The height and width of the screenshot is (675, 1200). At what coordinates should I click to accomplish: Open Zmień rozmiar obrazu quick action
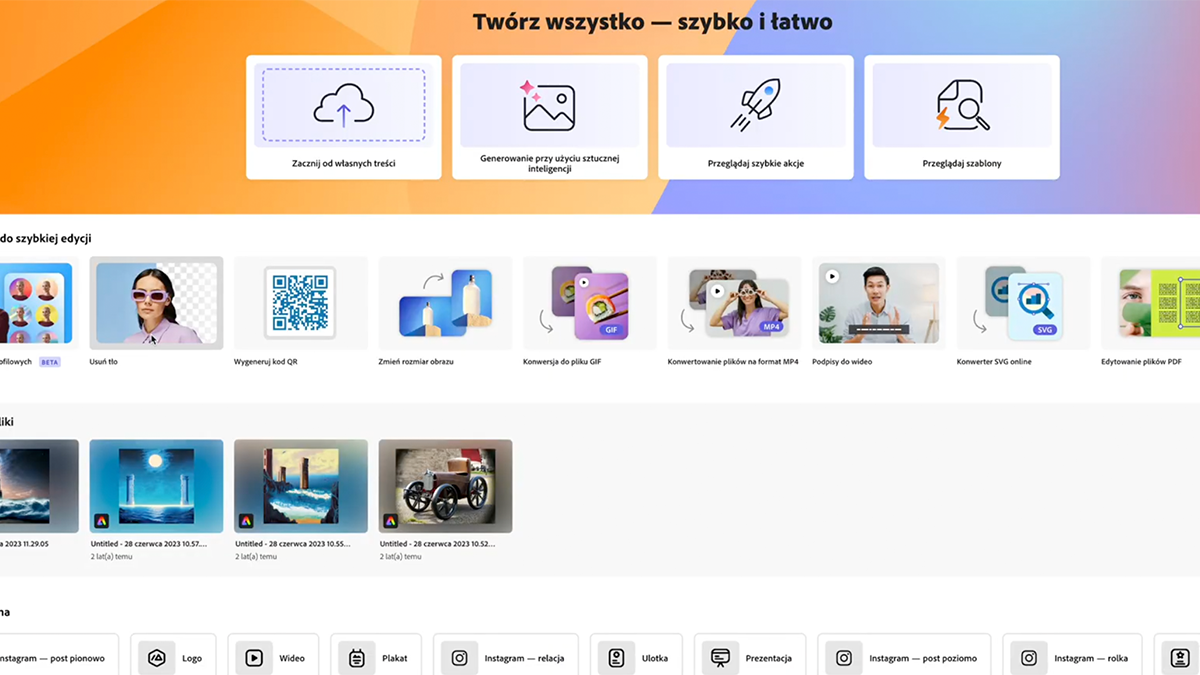pos(445,303)
